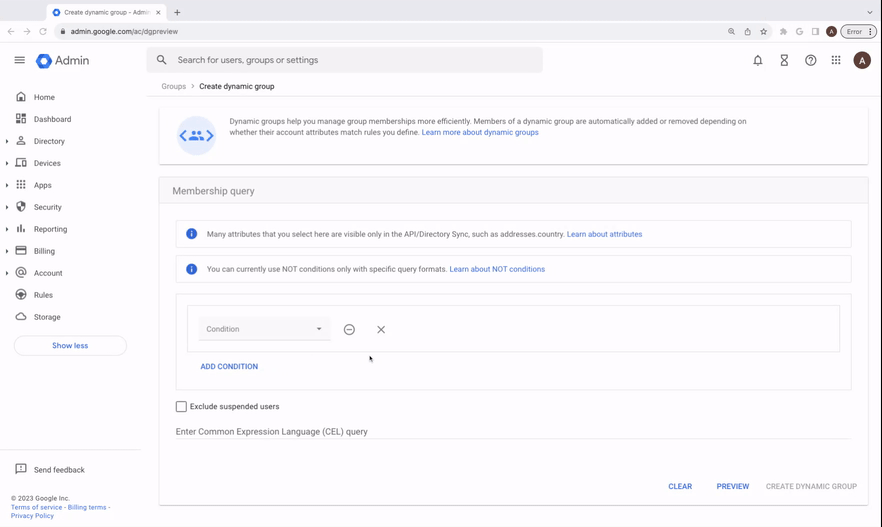Screen dimensions: 882x527
Task: Navigate to Groups breadcrumb
Action: pos(173,86)
